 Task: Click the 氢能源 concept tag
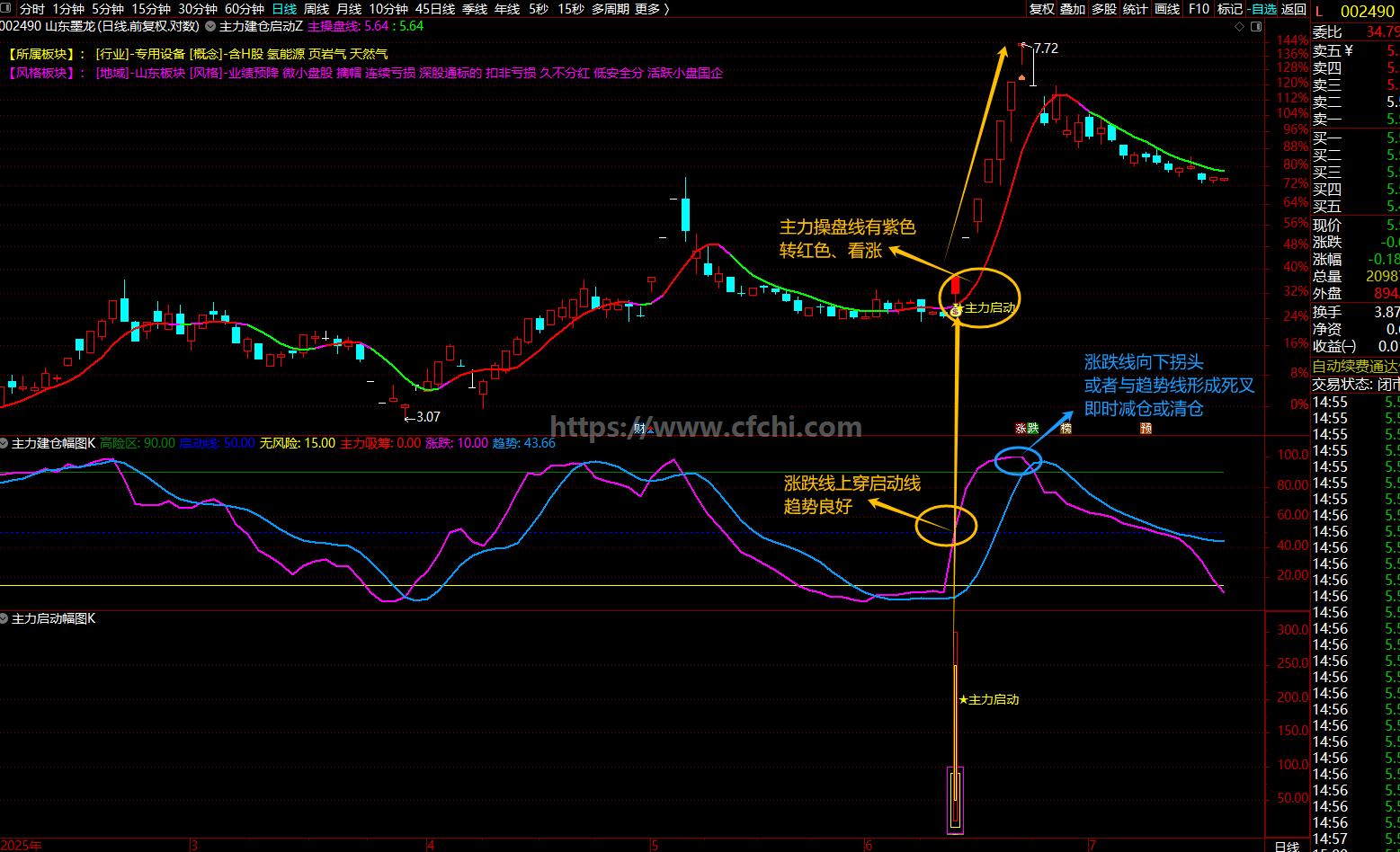tap(286, 54)
